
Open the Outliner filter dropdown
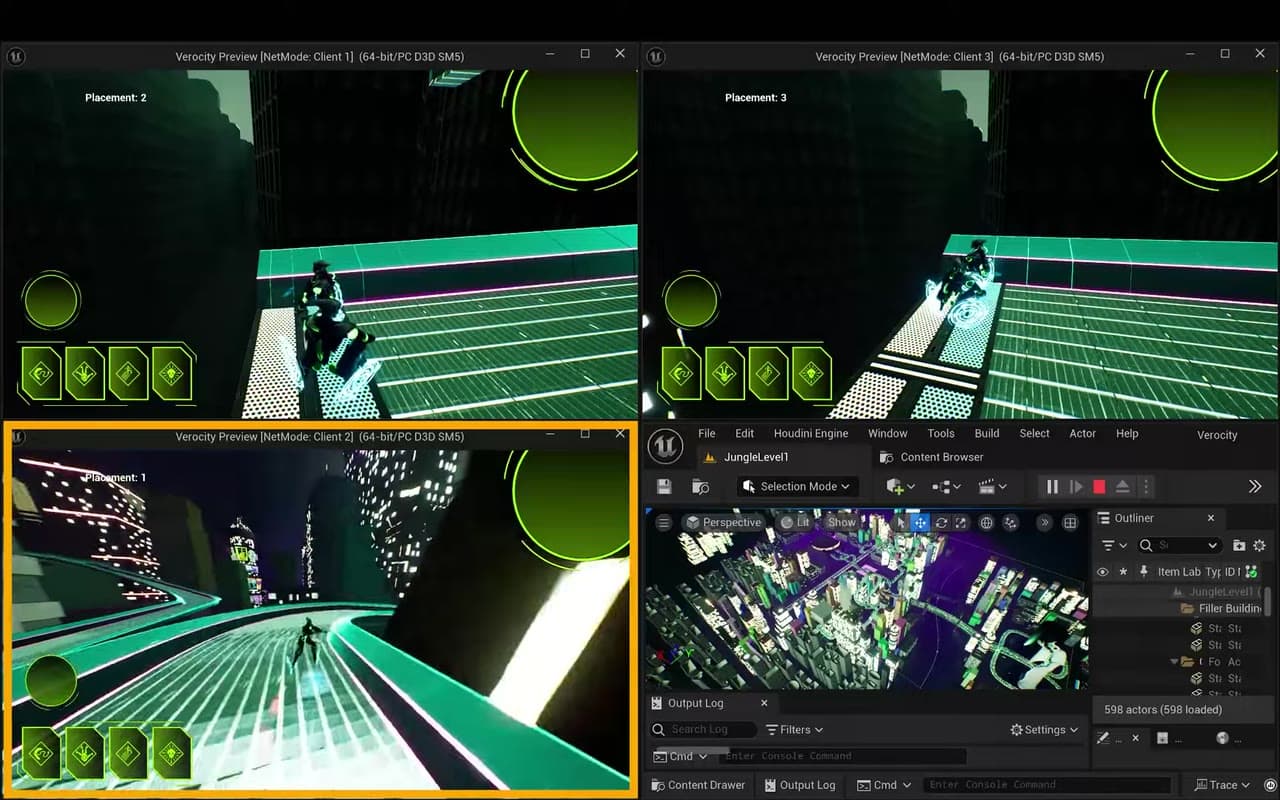point(1113,545)
